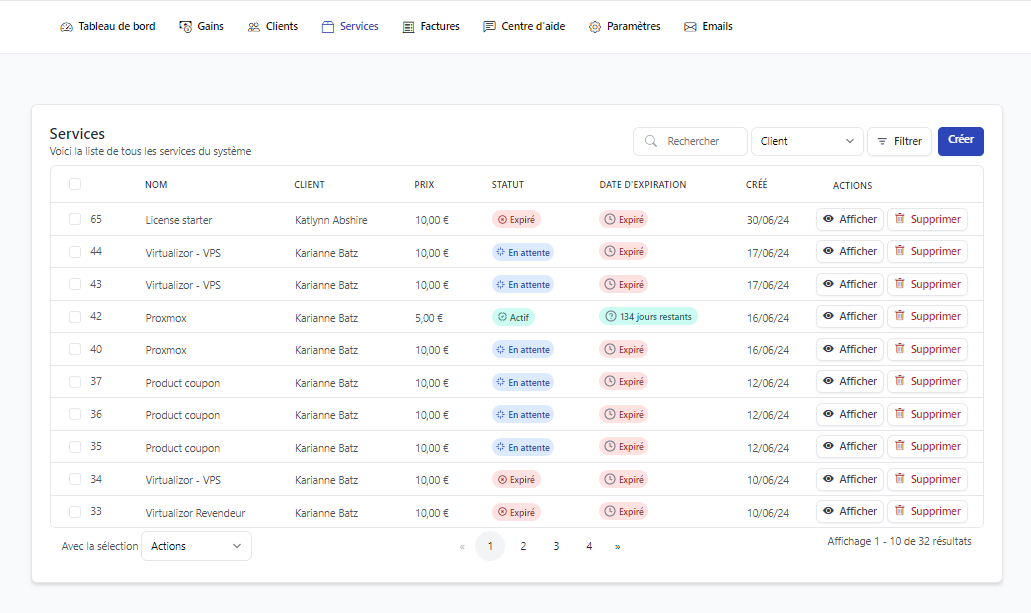Image resolution: width=1031 pixels, height=613 pixels.
Task: Click the Gains money icon in navigation
Action: tap(185, 27)
